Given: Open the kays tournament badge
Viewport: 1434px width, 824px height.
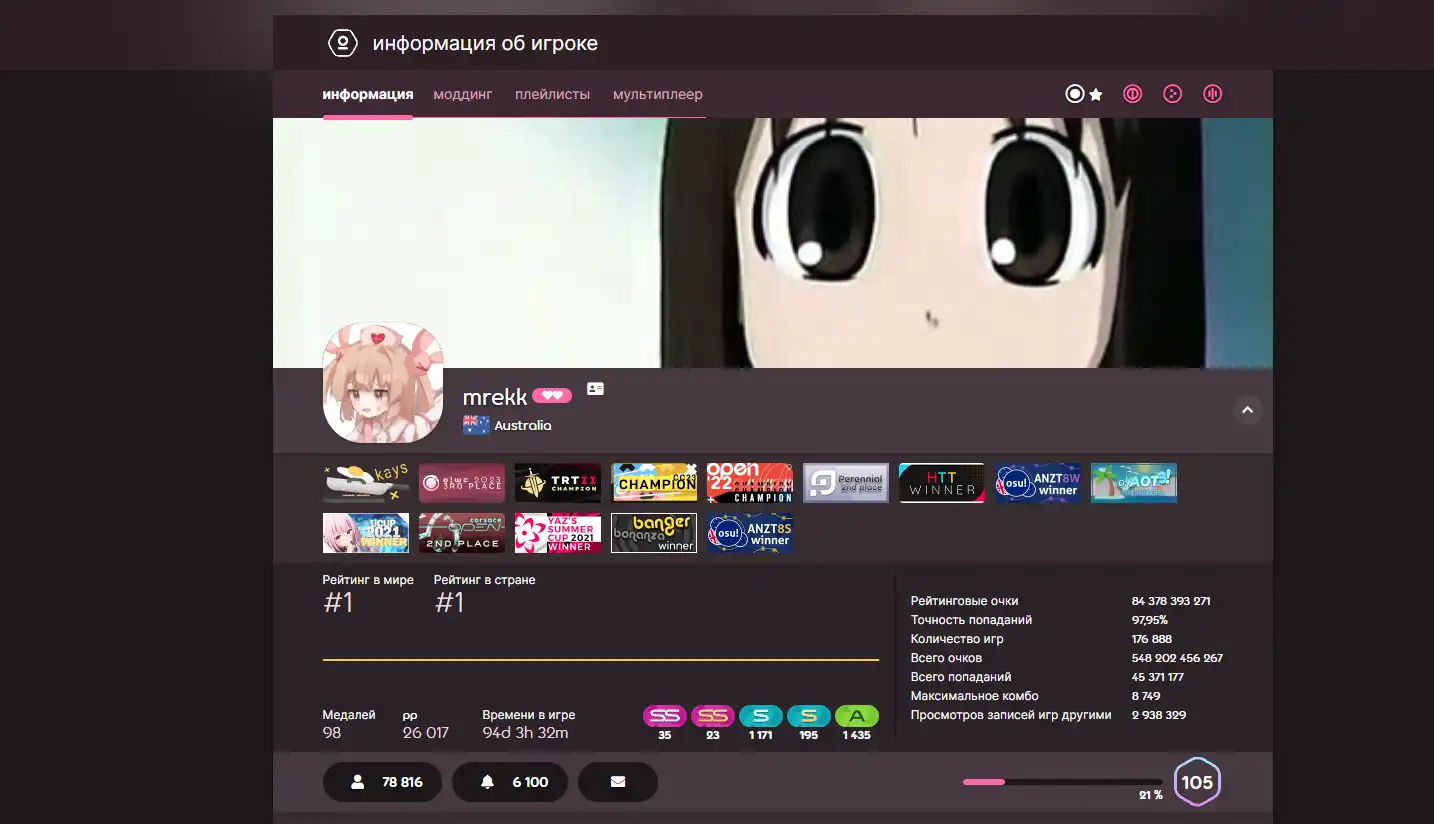Looking at the screenshot, I should (366, 483).
